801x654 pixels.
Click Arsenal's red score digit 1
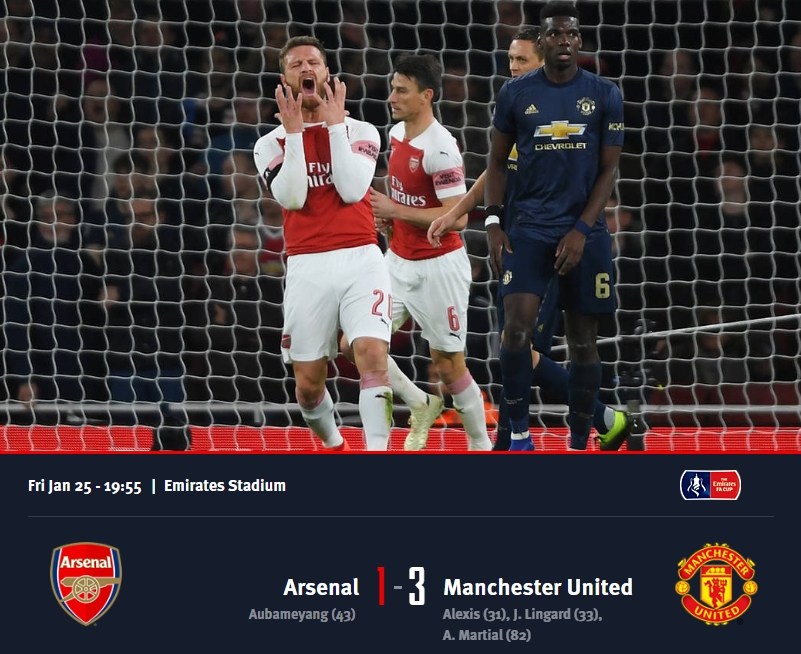pyautogui.click(x=381, y=586)
